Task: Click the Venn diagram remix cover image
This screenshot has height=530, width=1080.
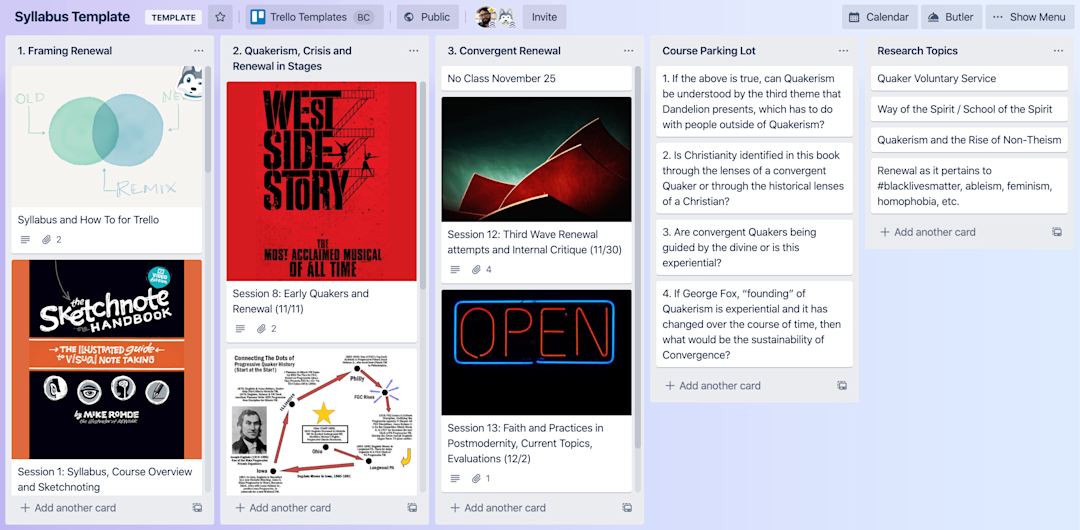Action: pos(107,136)
